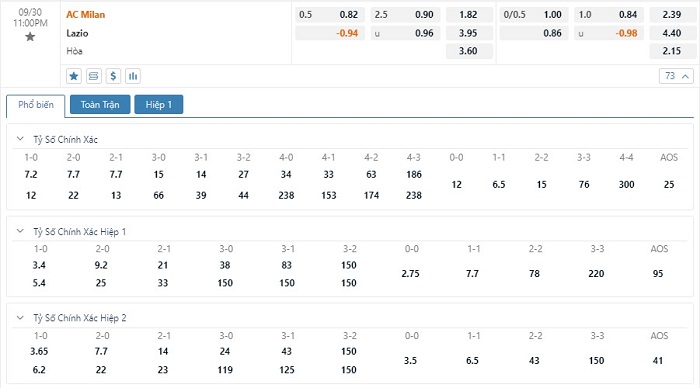Select the Hiệp 1 tab
700x388 pixels.
pos(158,104)
